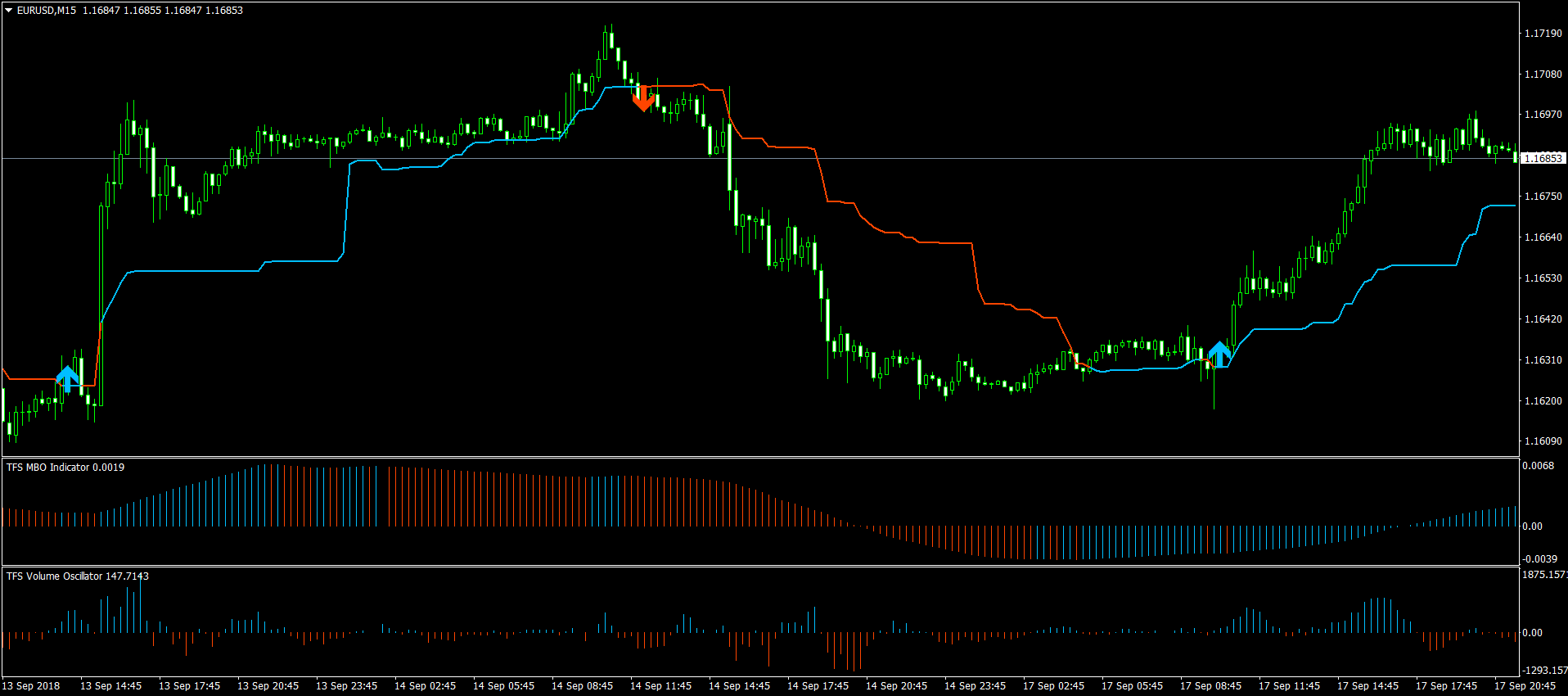Click the 0.0068 MBO scale value
The image size is (1568, 696).
click(x=1538, y=466)
